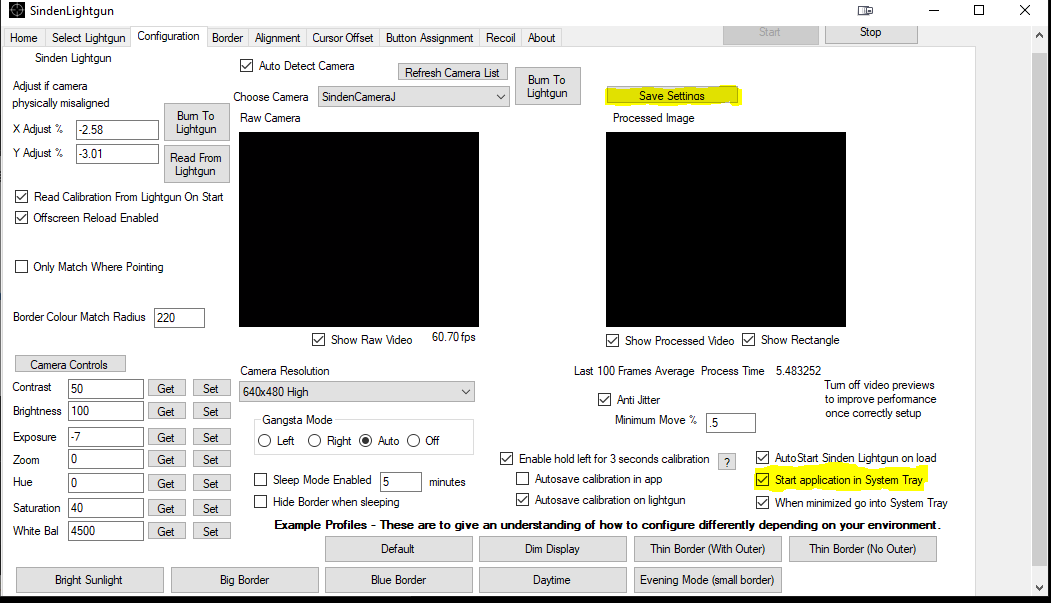1051x603 pixels.
Task: Toggle Autosave calibration on lightgun
Action: [x=523, y=500]
